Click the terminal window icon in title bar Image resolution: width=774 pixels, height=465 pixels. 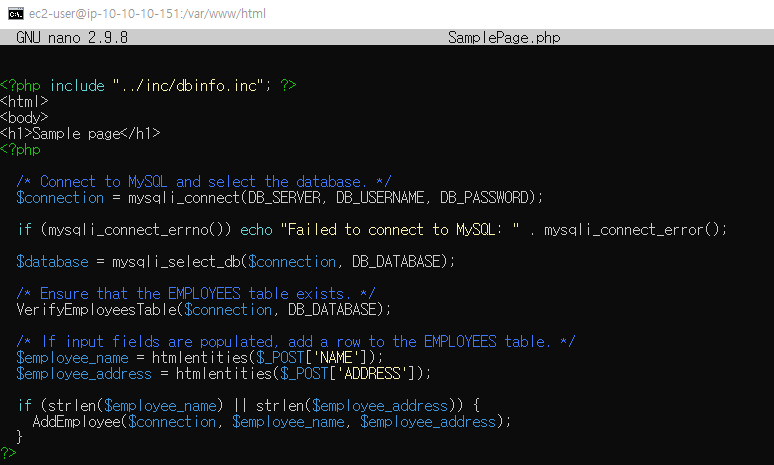(16, 14)
